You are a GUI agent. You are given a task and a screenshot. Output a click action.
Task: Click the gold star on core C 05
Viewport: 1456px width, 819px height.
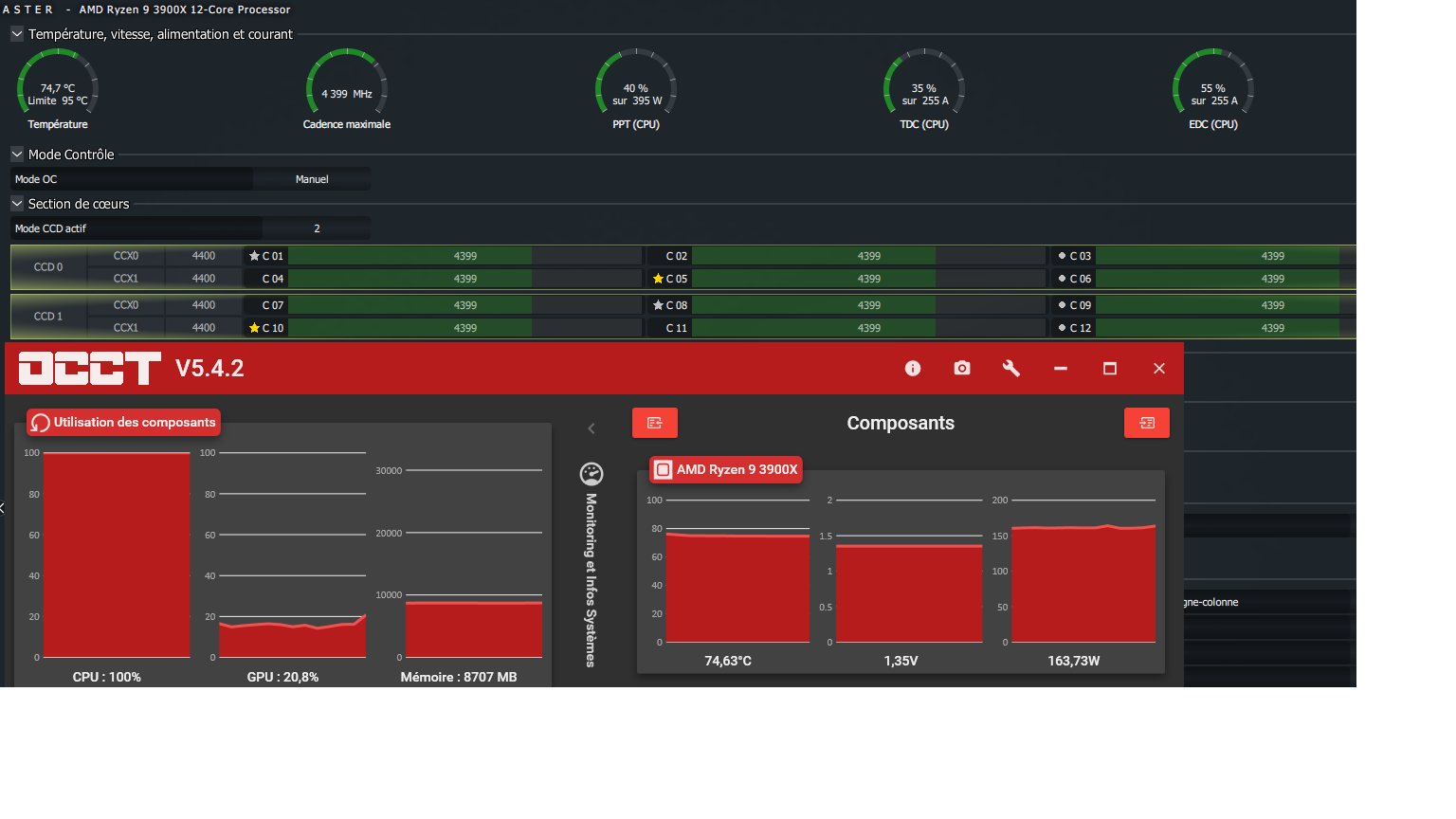tap(658, 279)
